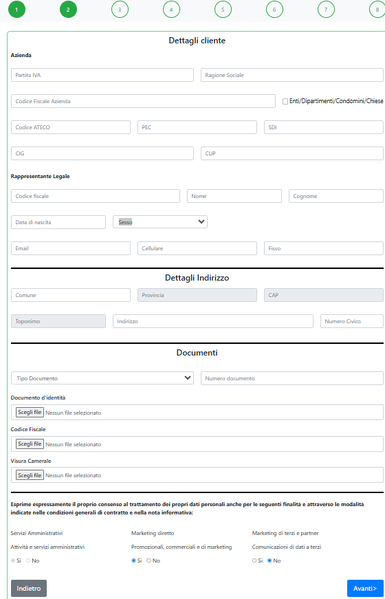
Task: Focus the Ragione Sociale input
Action: coord(292,75)
